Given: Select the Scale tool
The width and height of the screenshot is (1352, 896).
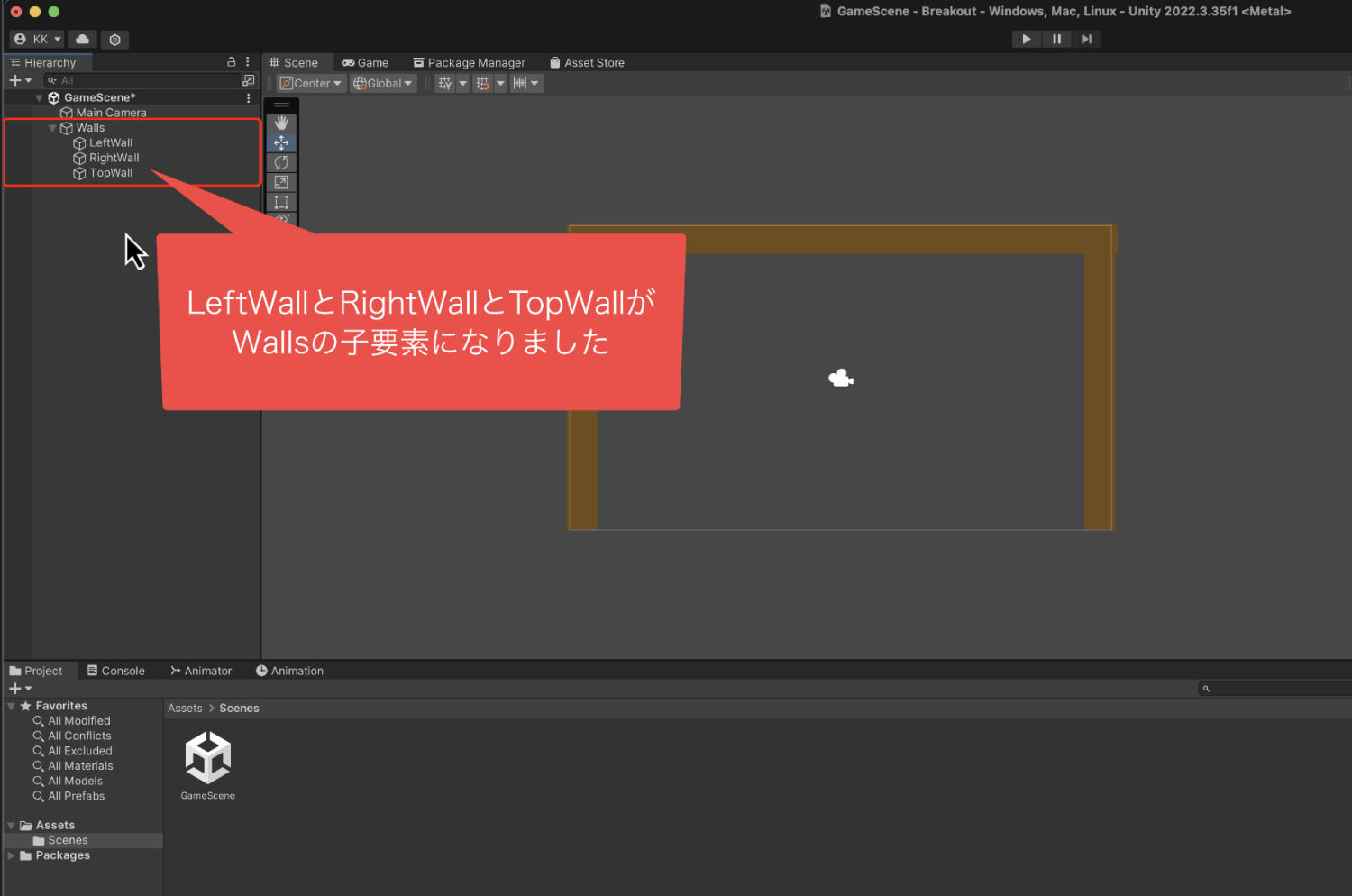Looking at the screenshot, I should click(281, 182).
